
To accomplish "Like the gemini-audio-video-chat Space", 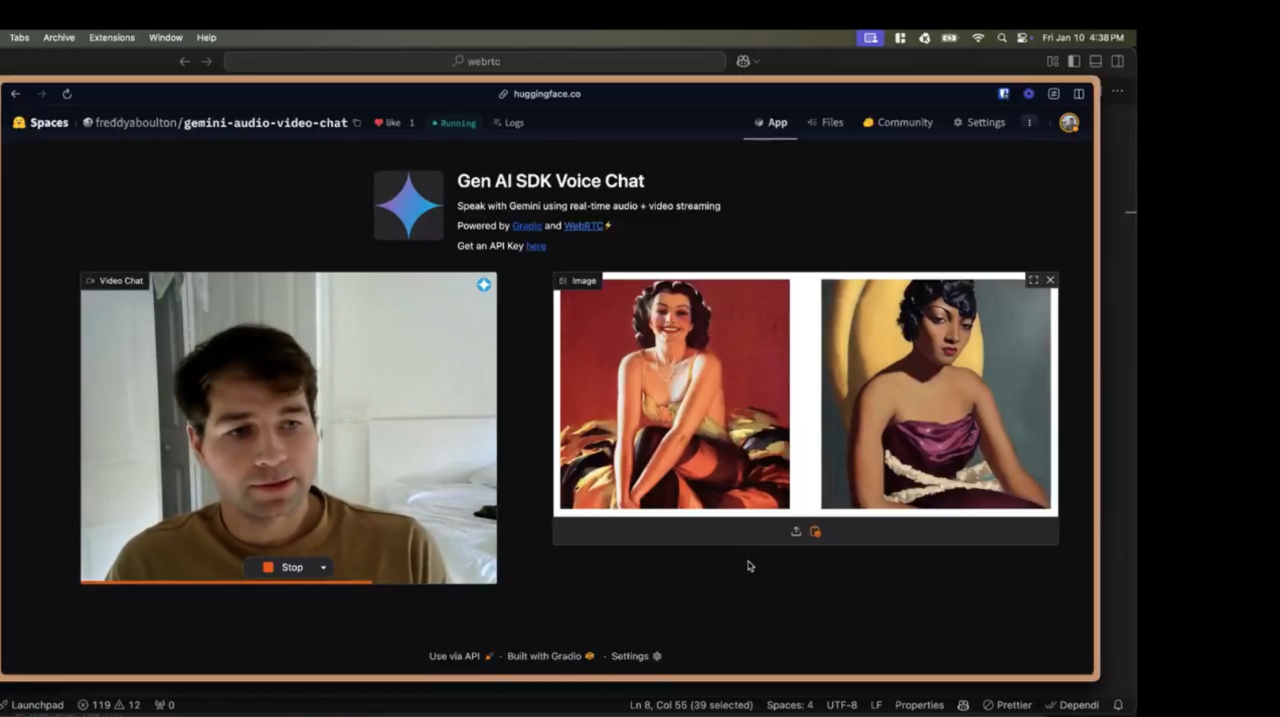I will (x=387, y=123).
